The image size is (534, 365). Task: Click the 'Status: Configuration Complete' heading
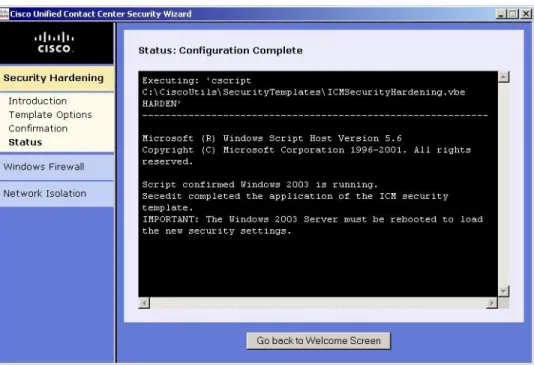click(220, 50)
